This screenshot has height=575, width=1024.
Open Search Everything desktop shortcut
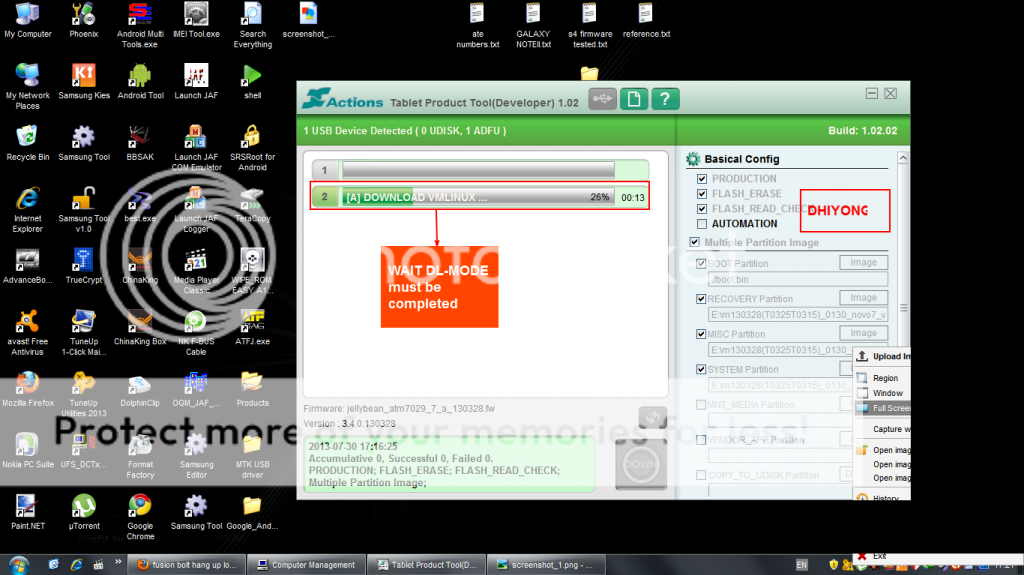252,26
